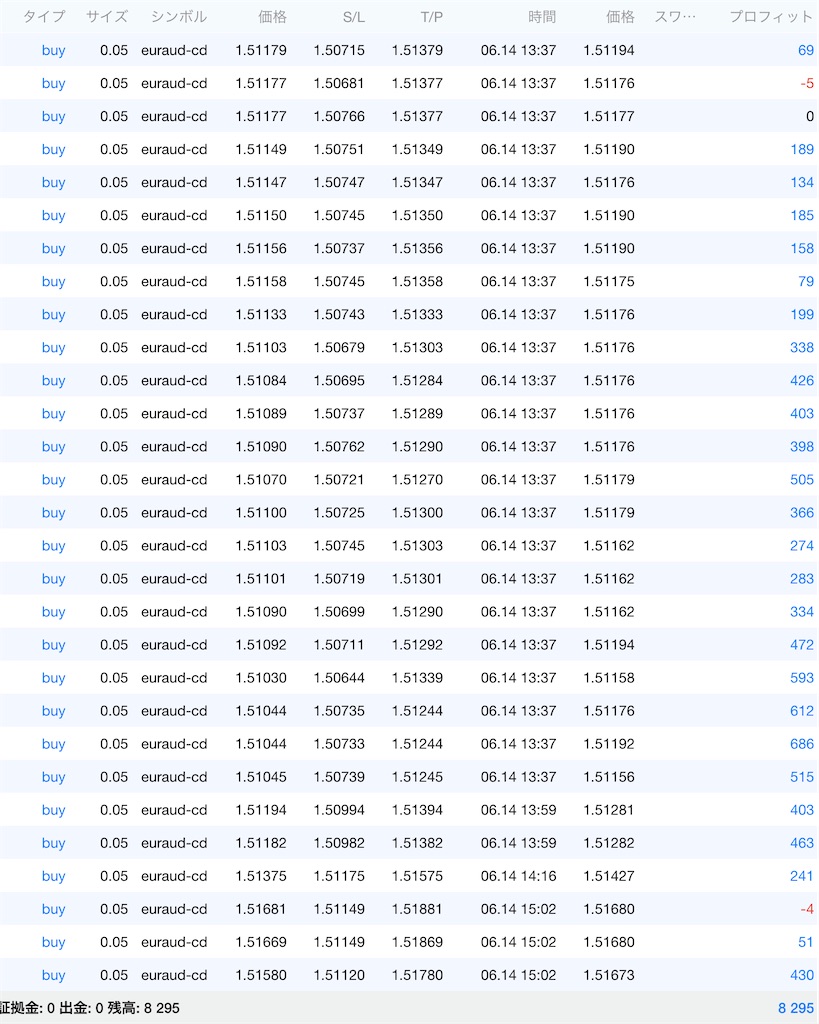The width and height of the screenshot is (819, 1024).
Task: Click the balance summary 証拠金 出金 残高 text
Action: [x=89, y=1008]
